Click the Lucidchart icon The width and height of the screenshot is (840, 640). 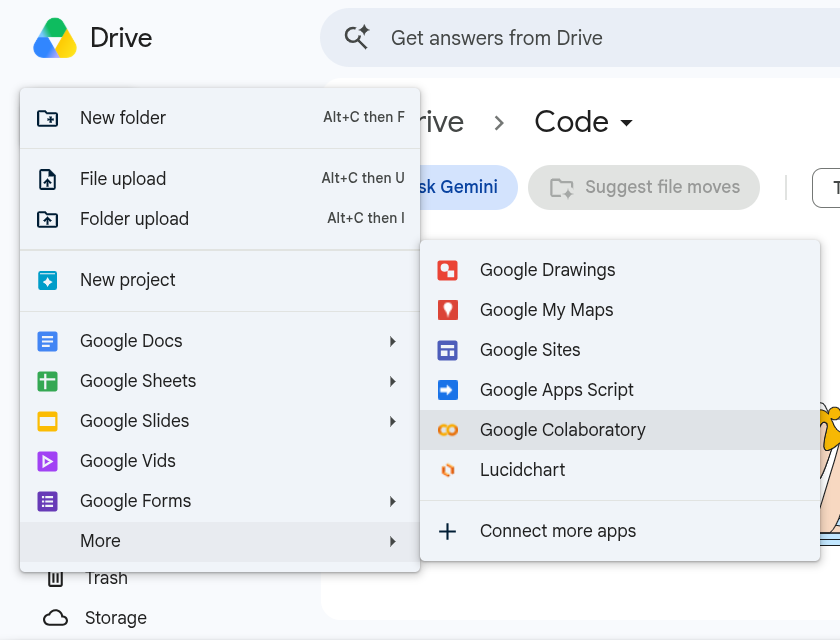click(x=447, y=470)
